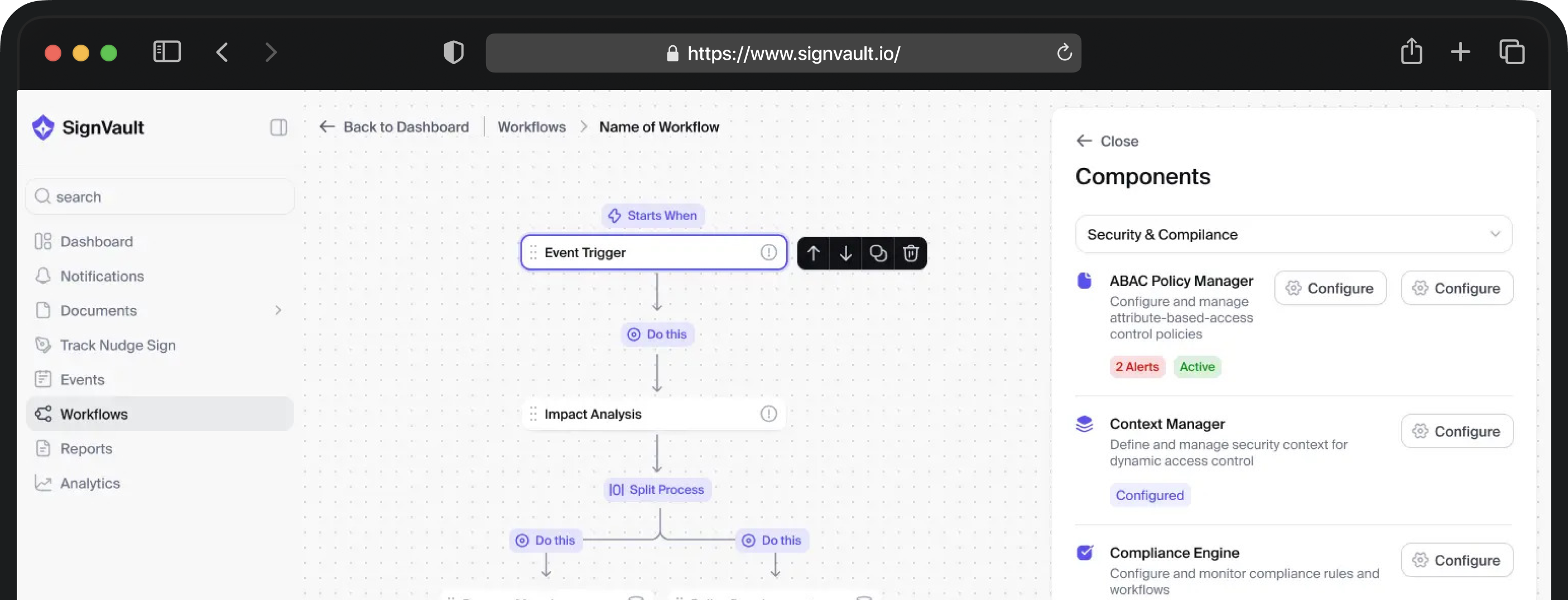The image size is (1568, 600).
Task: Open the Reports page in sidebar
Action: tap(86, 448)
